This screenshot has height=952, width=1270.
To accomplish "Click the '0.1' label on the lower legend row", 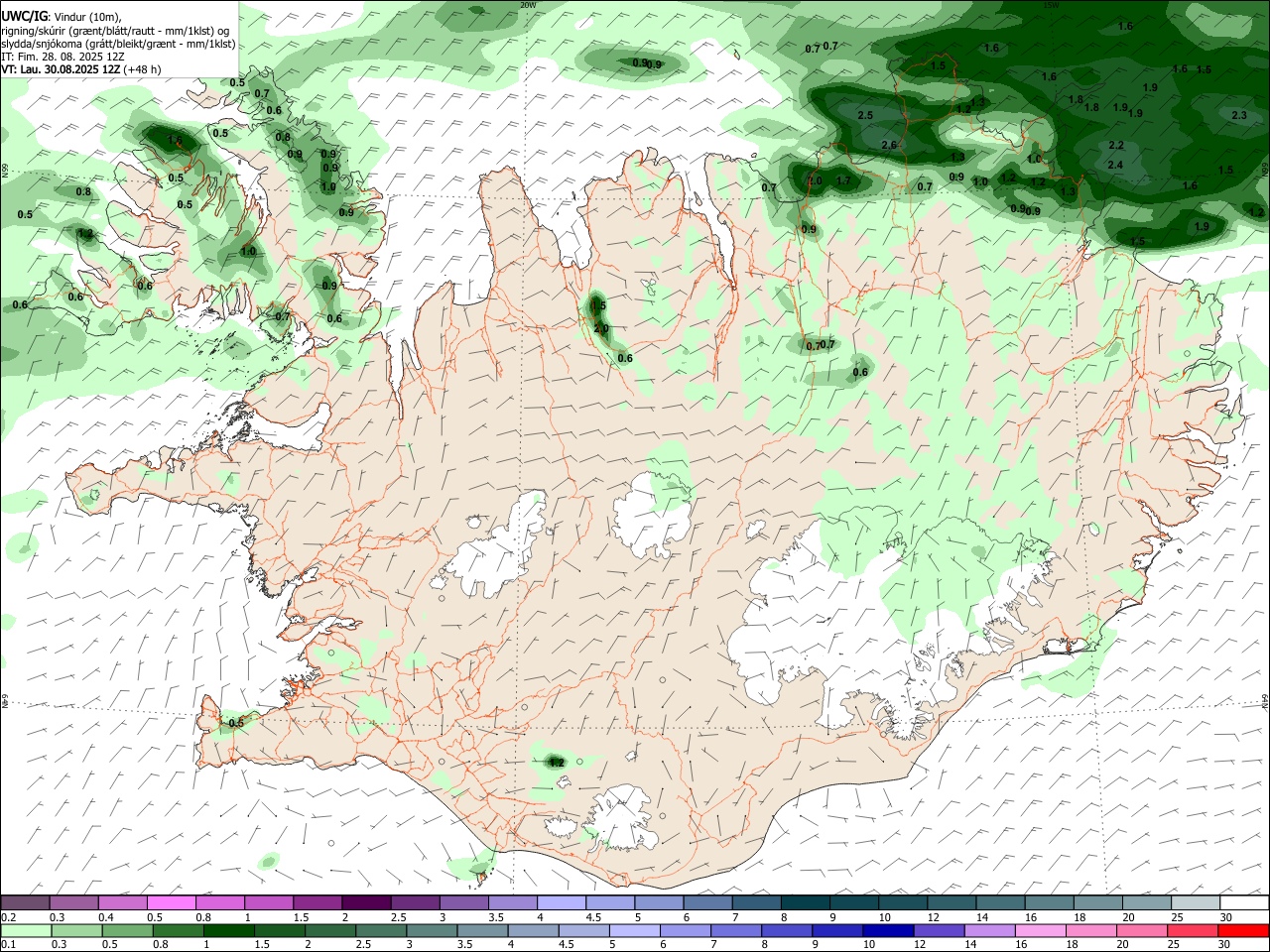I will [x=9, y=945].
